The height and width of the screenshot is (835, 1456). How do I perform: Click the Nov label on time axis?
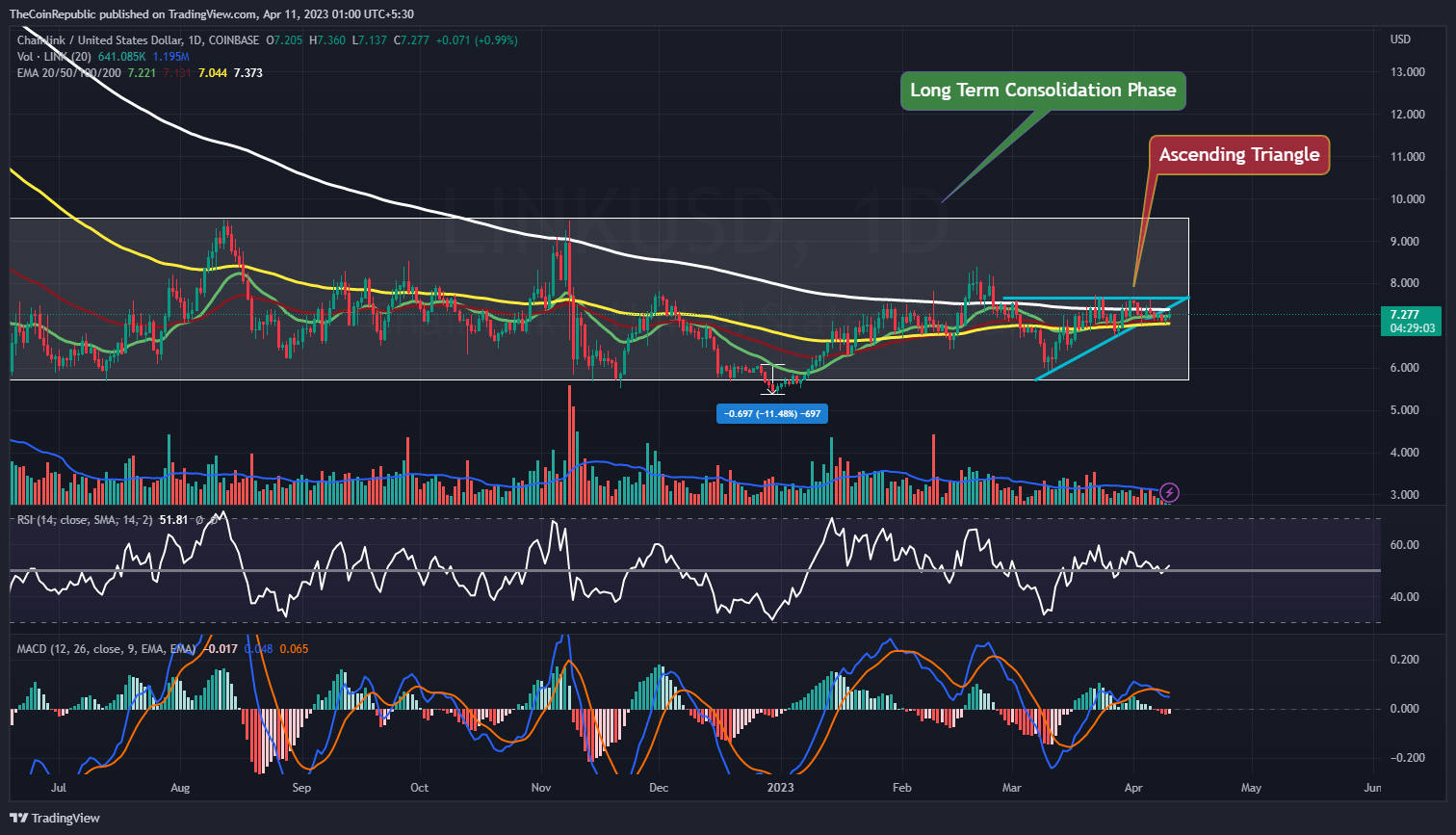click(x=540, y=787)
